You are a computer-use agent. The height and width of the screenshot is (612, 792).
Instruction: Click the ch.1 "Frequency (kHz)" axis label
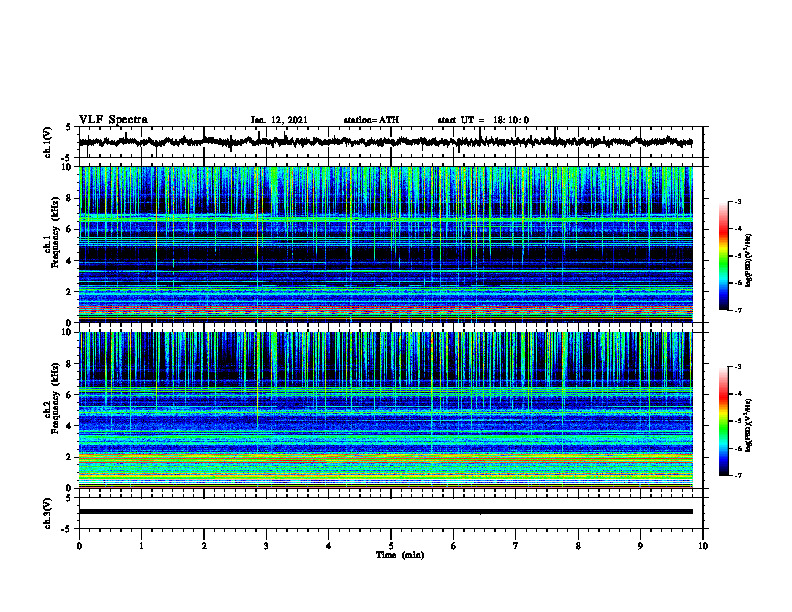click(55, 232)
